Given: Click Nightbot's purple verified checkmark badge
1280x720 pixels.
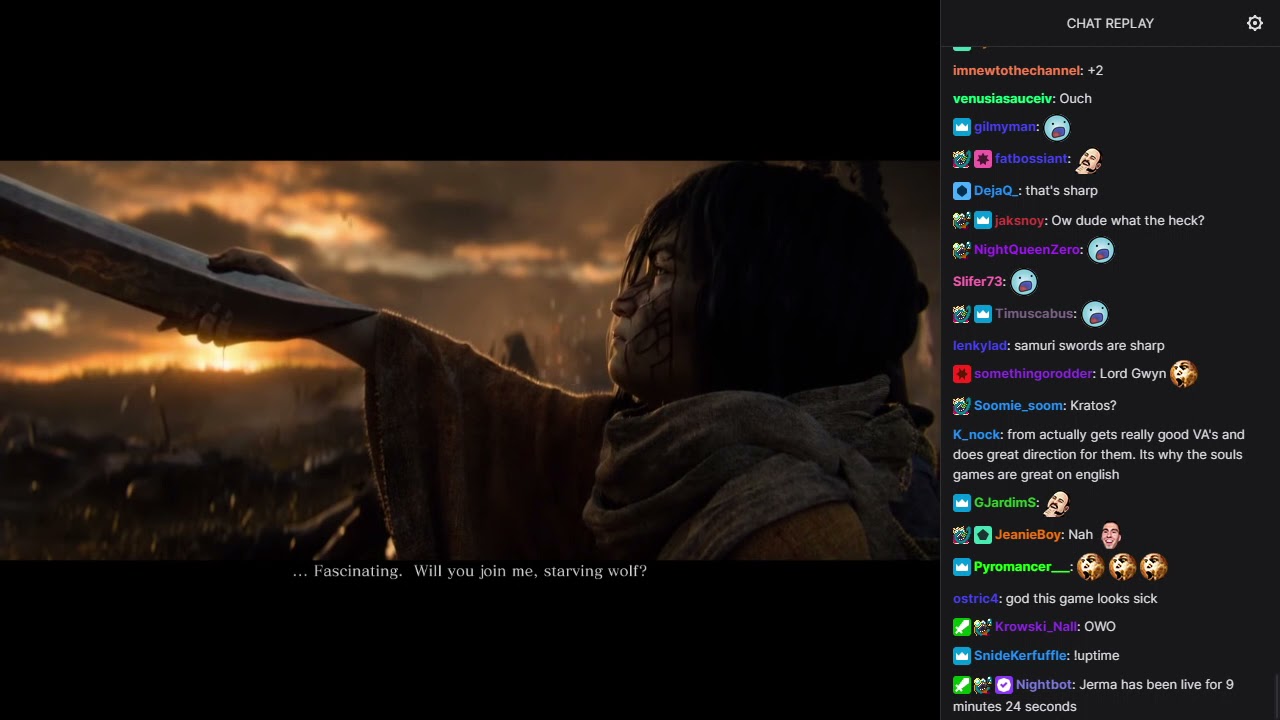Looking at the screenshot, I should 1004,685.
